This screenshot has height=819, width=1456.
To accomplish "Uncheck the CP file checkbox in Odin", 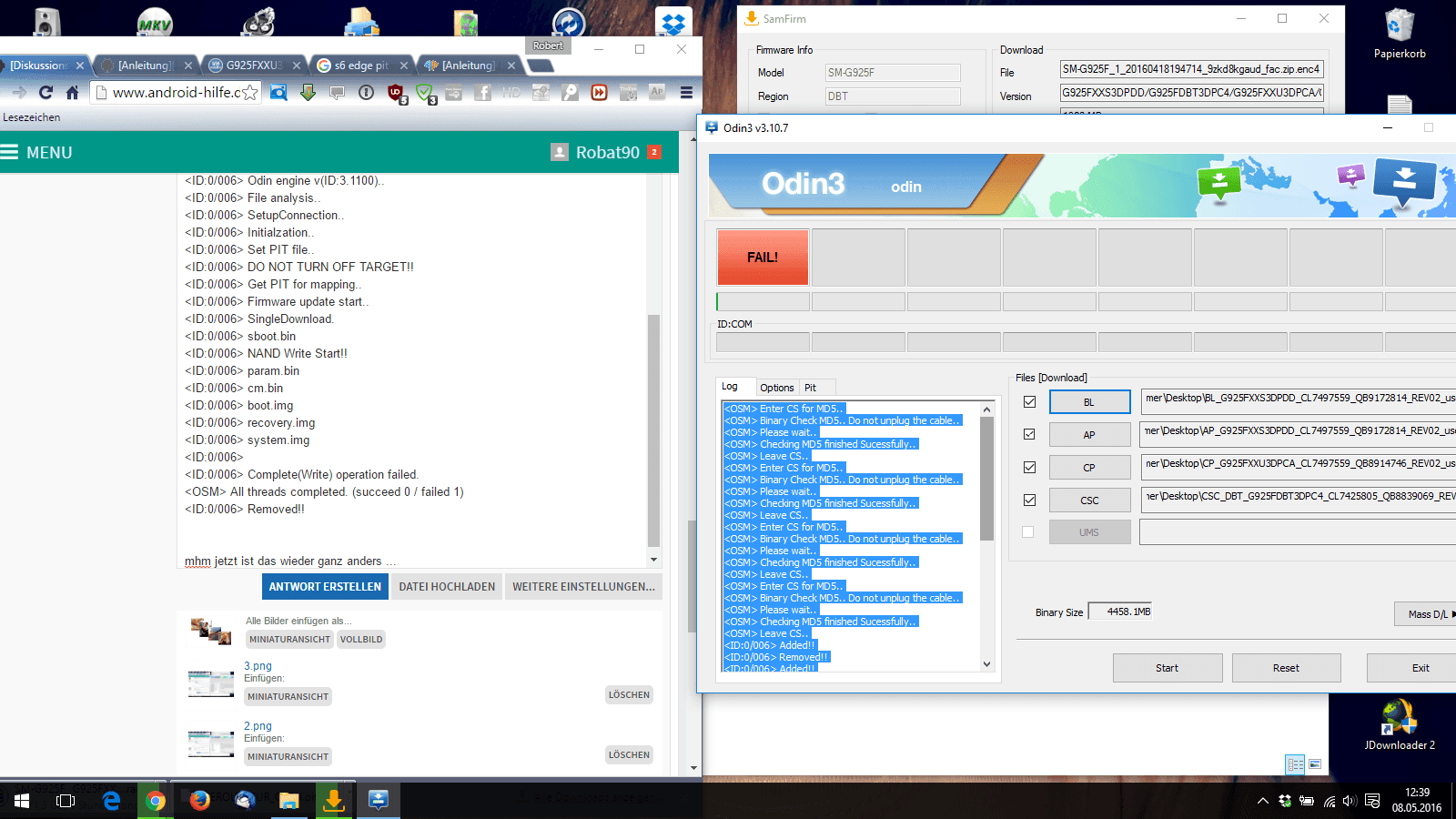I will click(1029, 467).
